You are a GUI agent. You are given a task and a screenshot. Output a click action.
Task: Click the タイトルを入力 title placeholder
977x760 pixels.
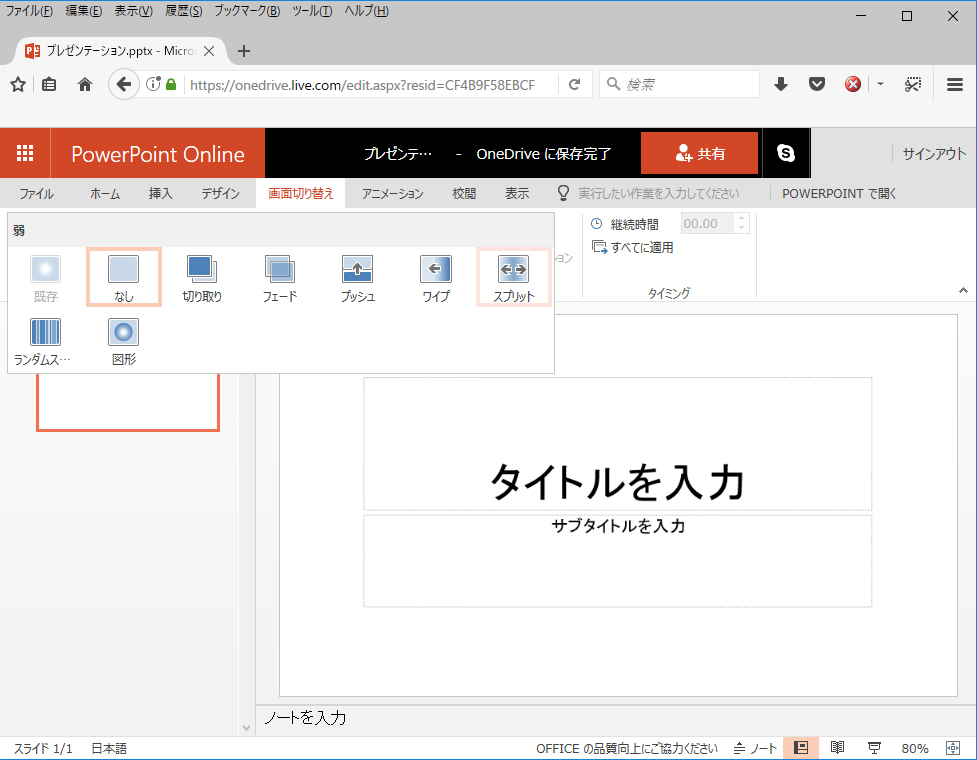617,444
